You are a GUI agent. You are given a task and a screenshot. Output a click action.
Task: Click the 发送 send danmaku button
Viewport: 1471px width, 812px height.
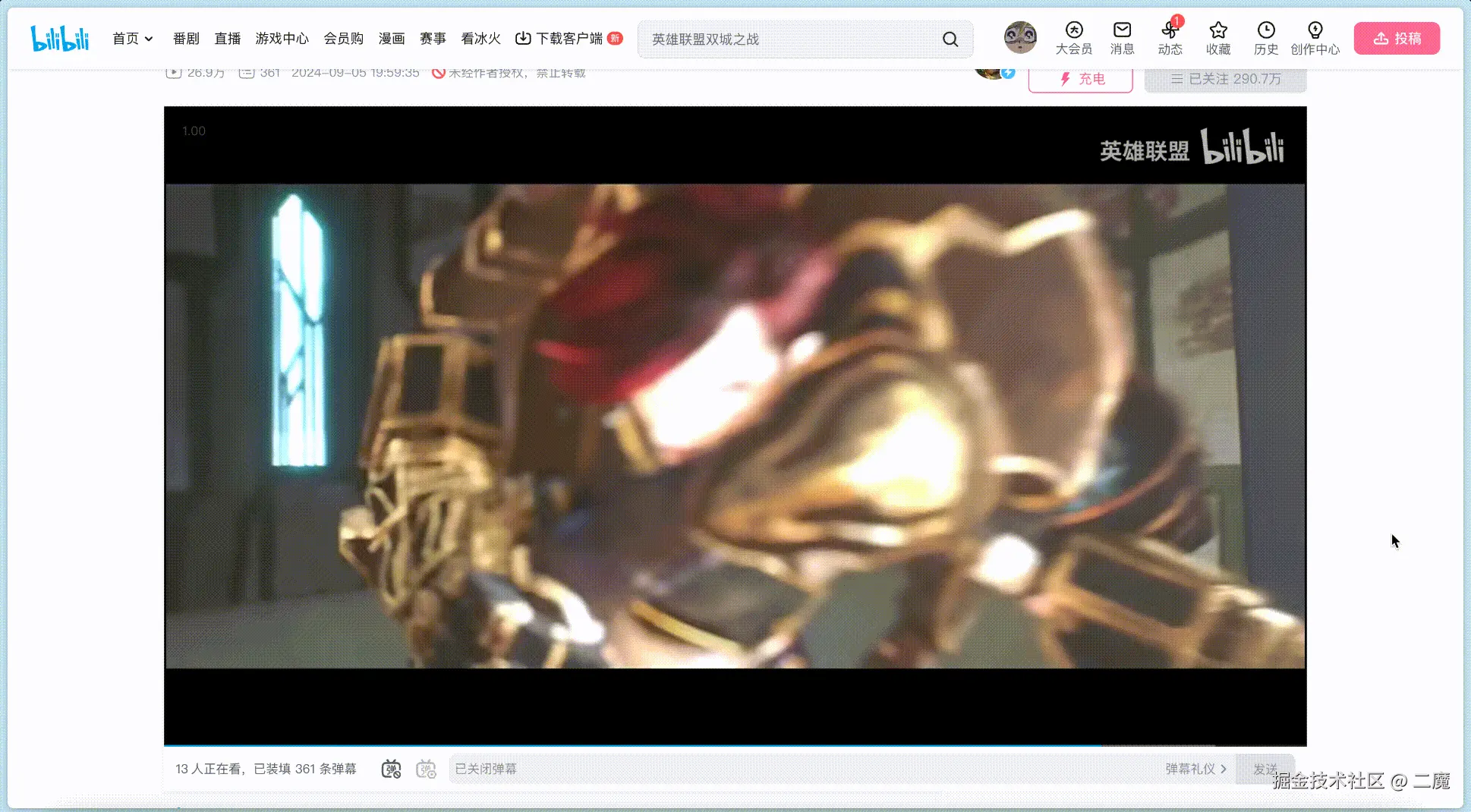1265,769
